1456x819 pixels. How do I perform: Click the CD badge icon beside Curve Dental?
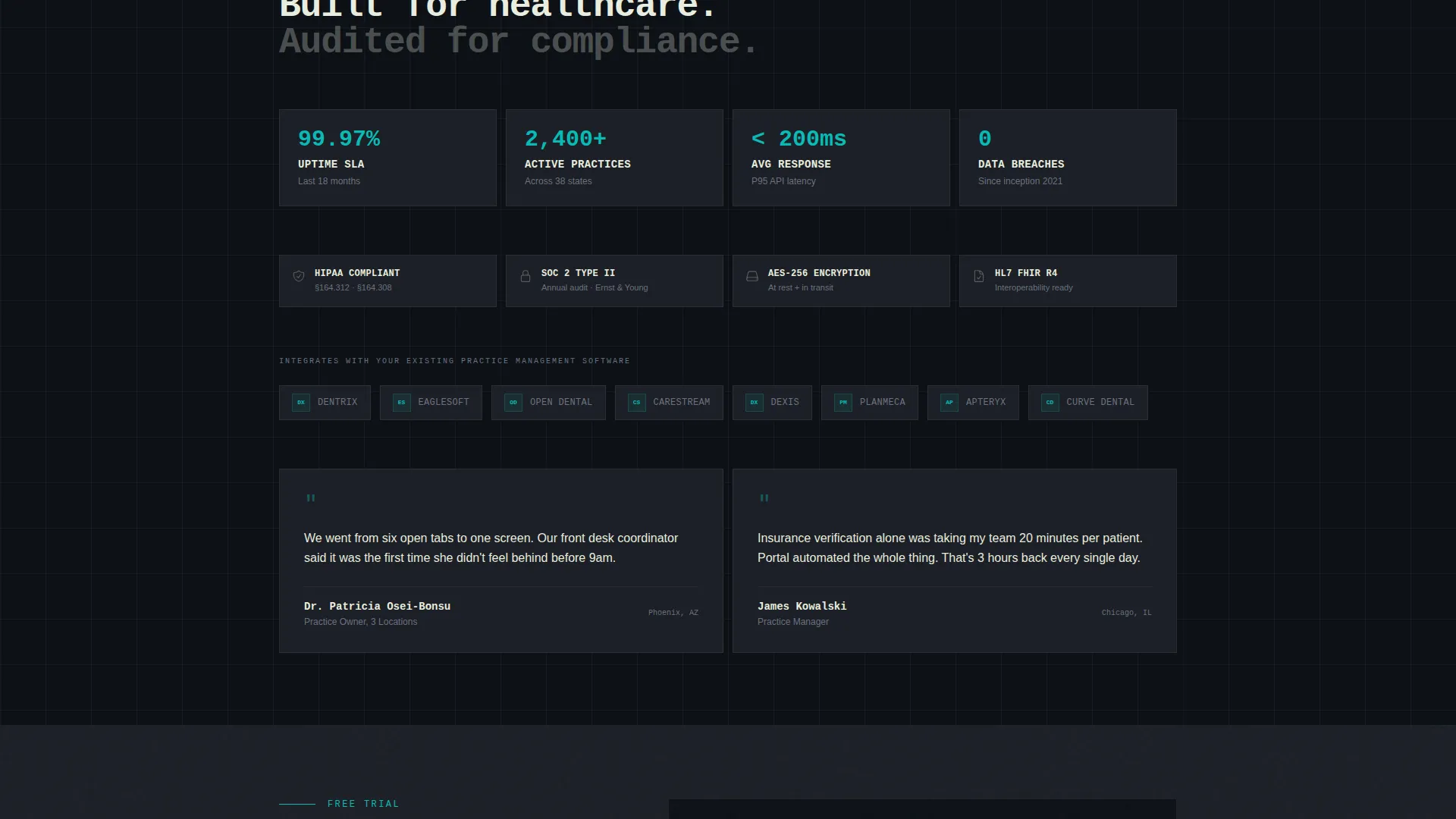(x=1050, y=403)
